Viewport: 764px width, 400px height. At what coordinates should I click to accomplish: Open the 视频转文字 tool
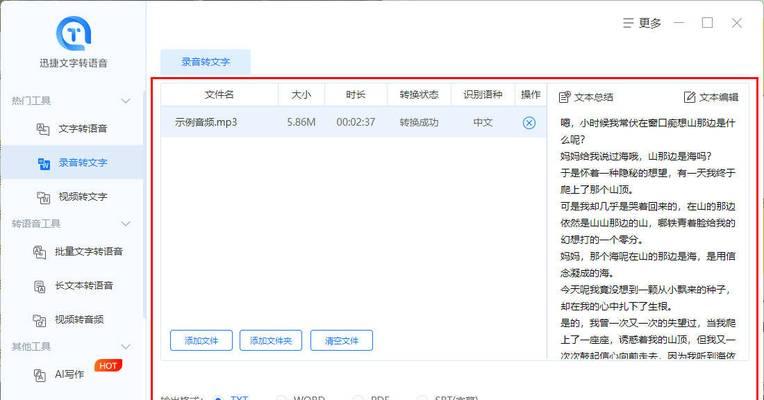(x=72, y=197)
